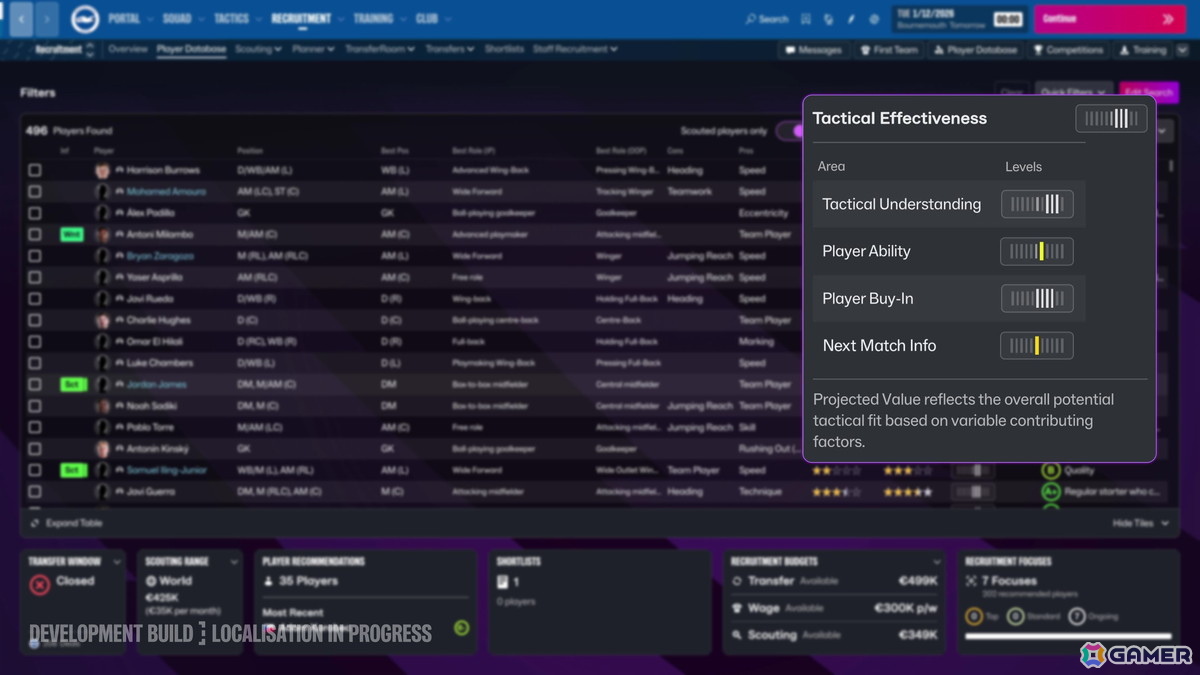Expand the Transfers submenu dropdown
Screen dimensions: 1200x675
[x=450, y=49]
